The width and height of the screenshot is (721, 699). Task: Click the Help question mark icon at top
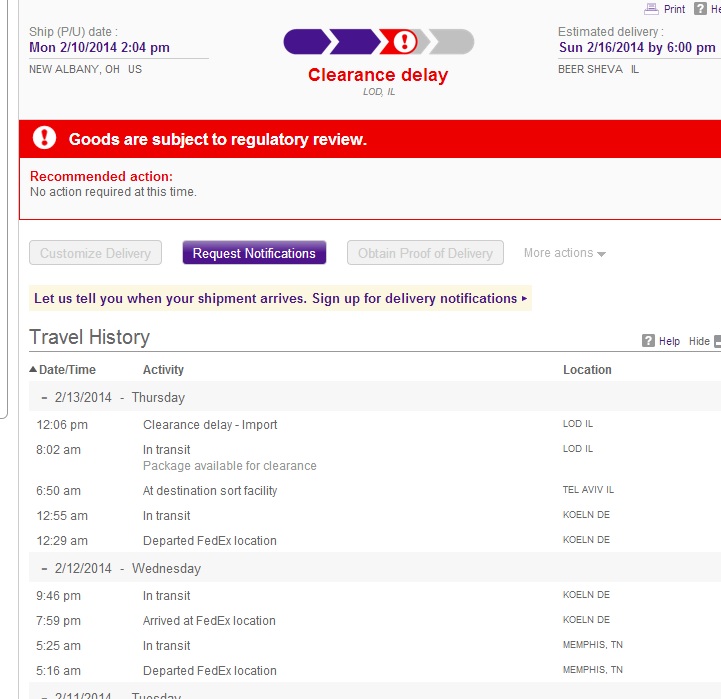[x=700, y=8]
